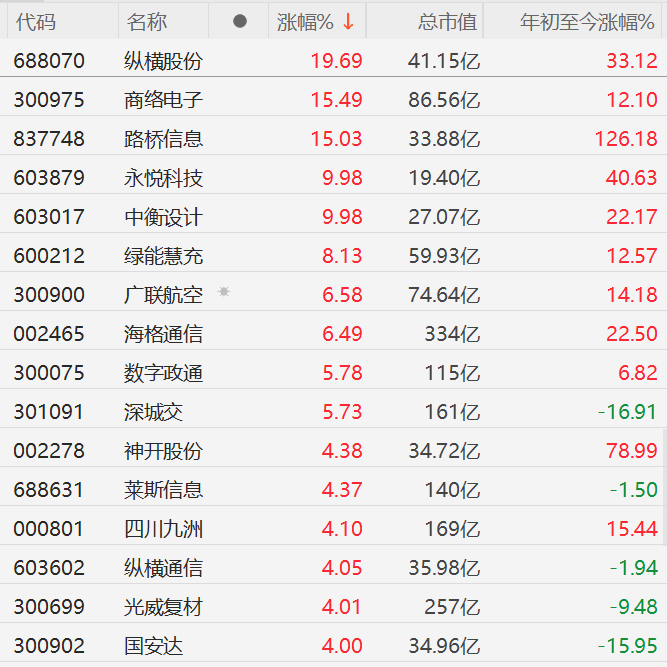The image size is (667, 667).
Task: Select stock code 603879
Action: click(x=49, y=178)
